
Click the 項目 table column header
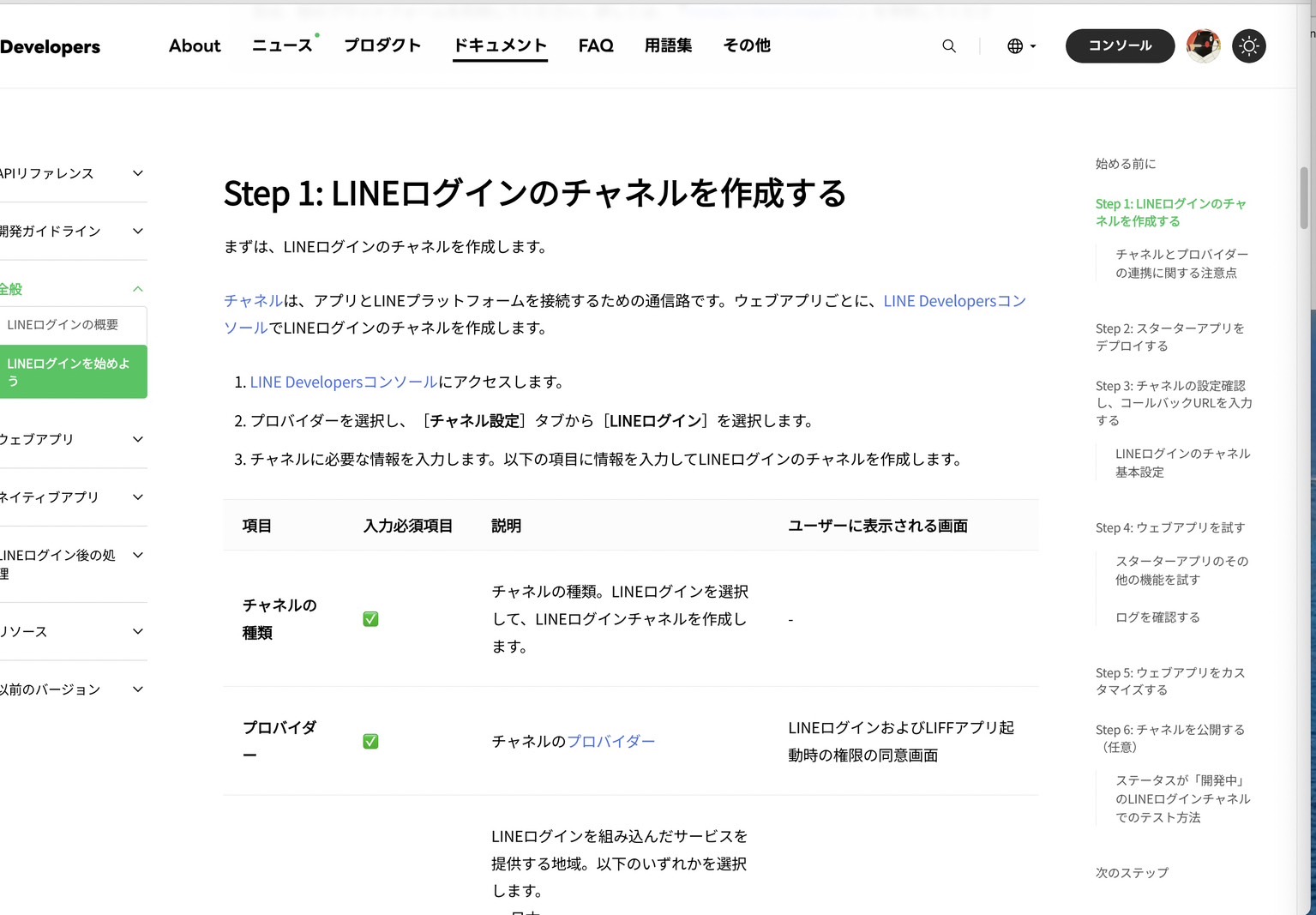(257, 527)
